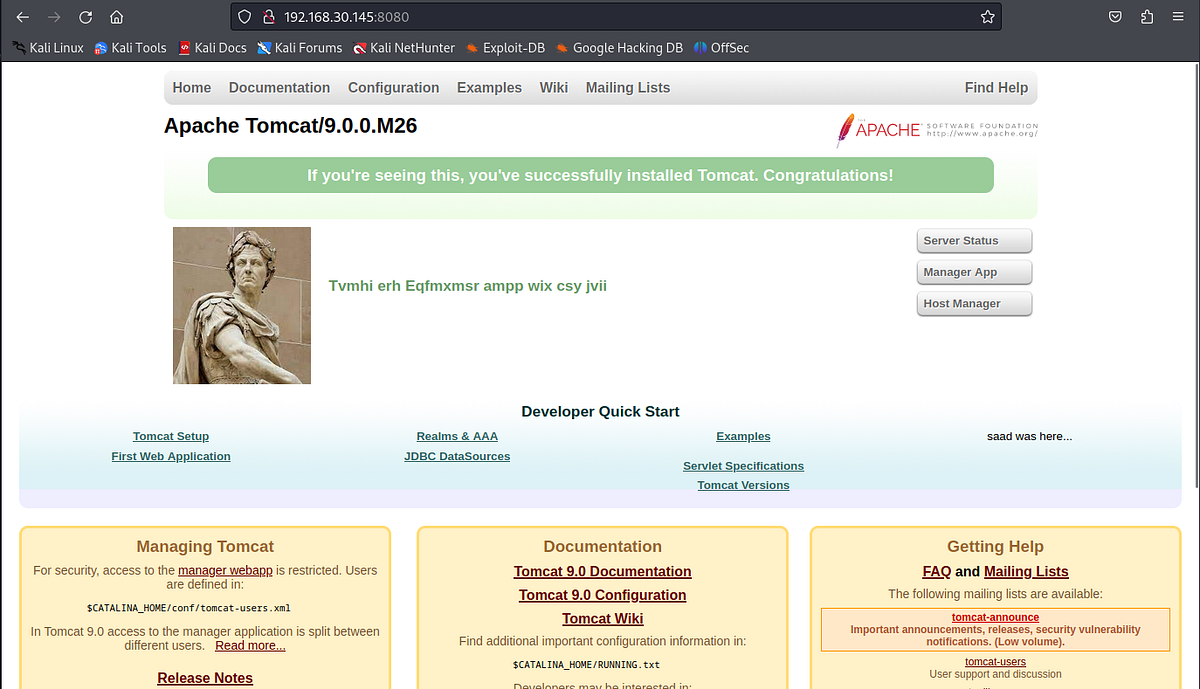Navigate back using the back arrow
This screenshot has width=1200, height=689.
(22, 16)
